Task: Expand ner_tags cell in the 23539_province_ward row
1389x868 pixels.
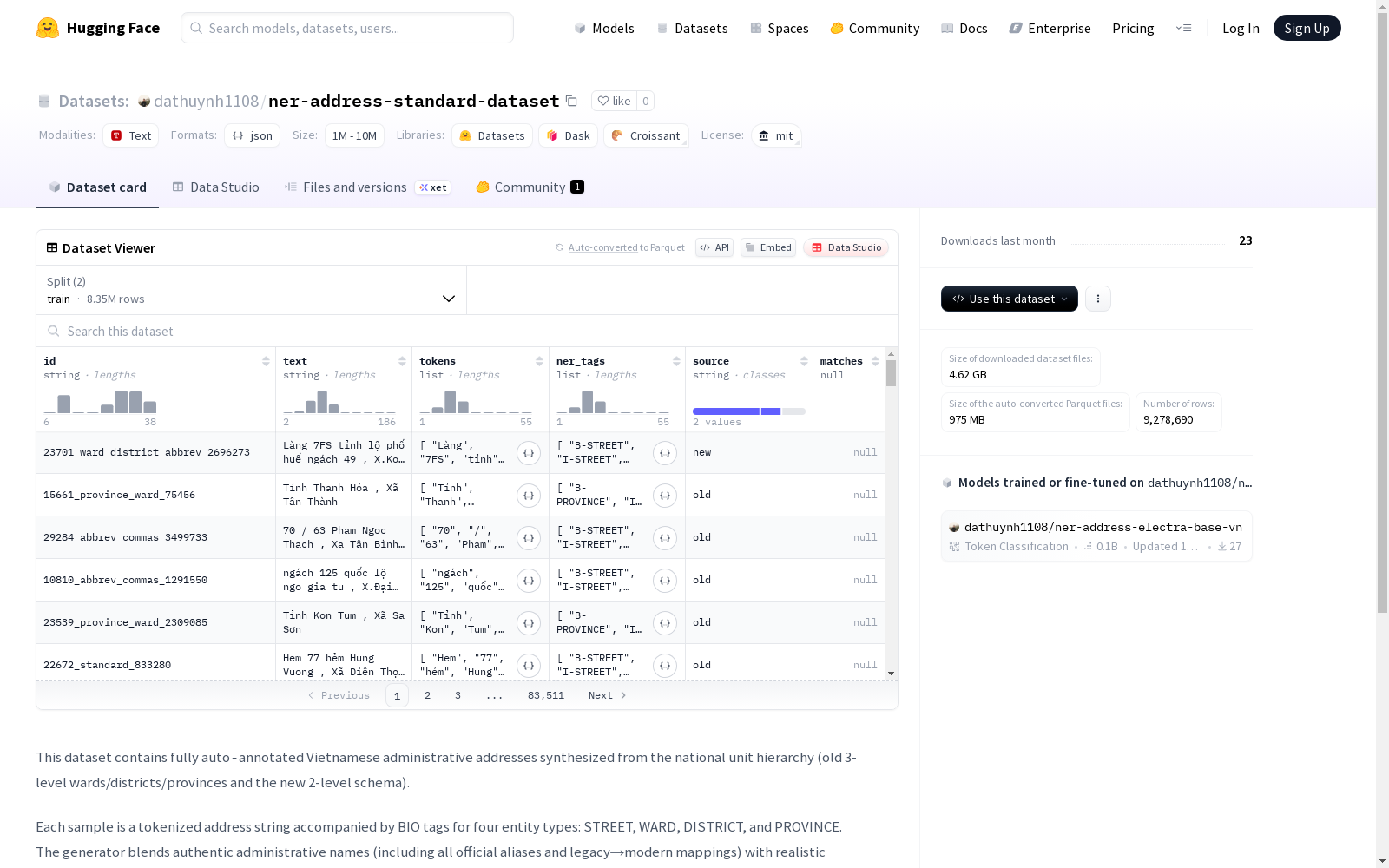Action: point(665,623)
